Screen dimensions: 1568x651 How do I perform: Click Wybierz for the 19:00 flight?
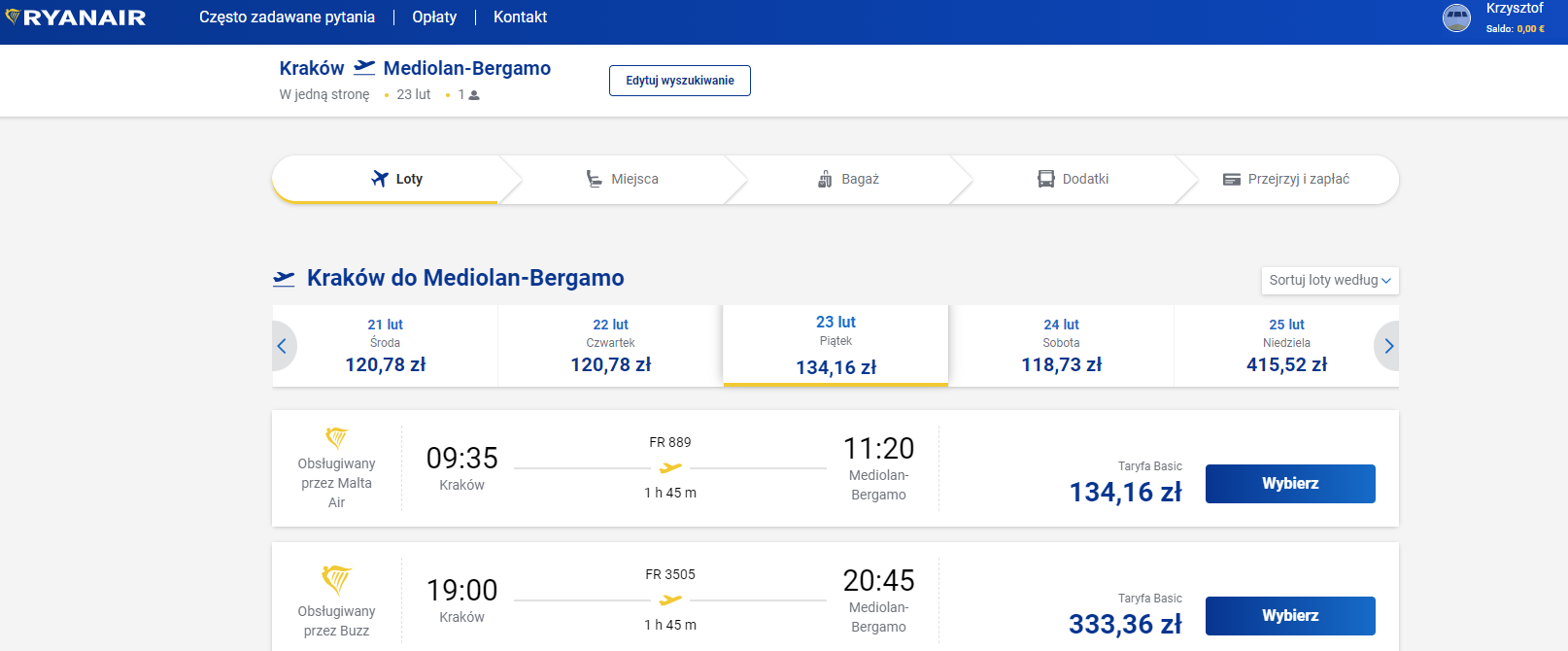point(1290,616)
